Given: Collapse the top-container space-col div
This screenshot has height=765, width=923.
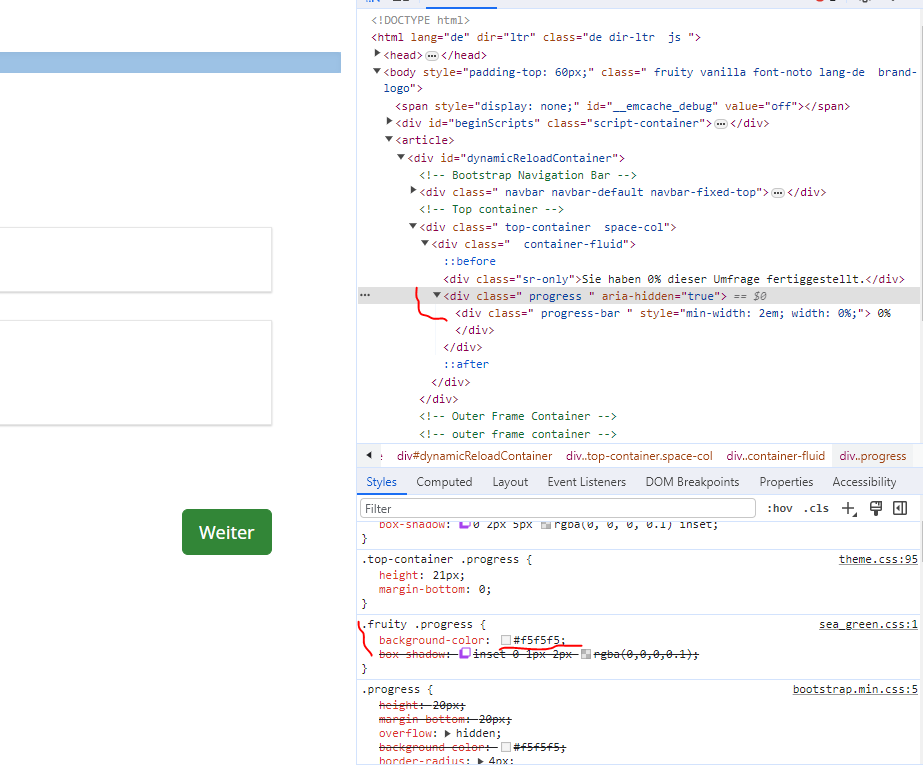Looking at the screenshot, I should coord(413,226).
